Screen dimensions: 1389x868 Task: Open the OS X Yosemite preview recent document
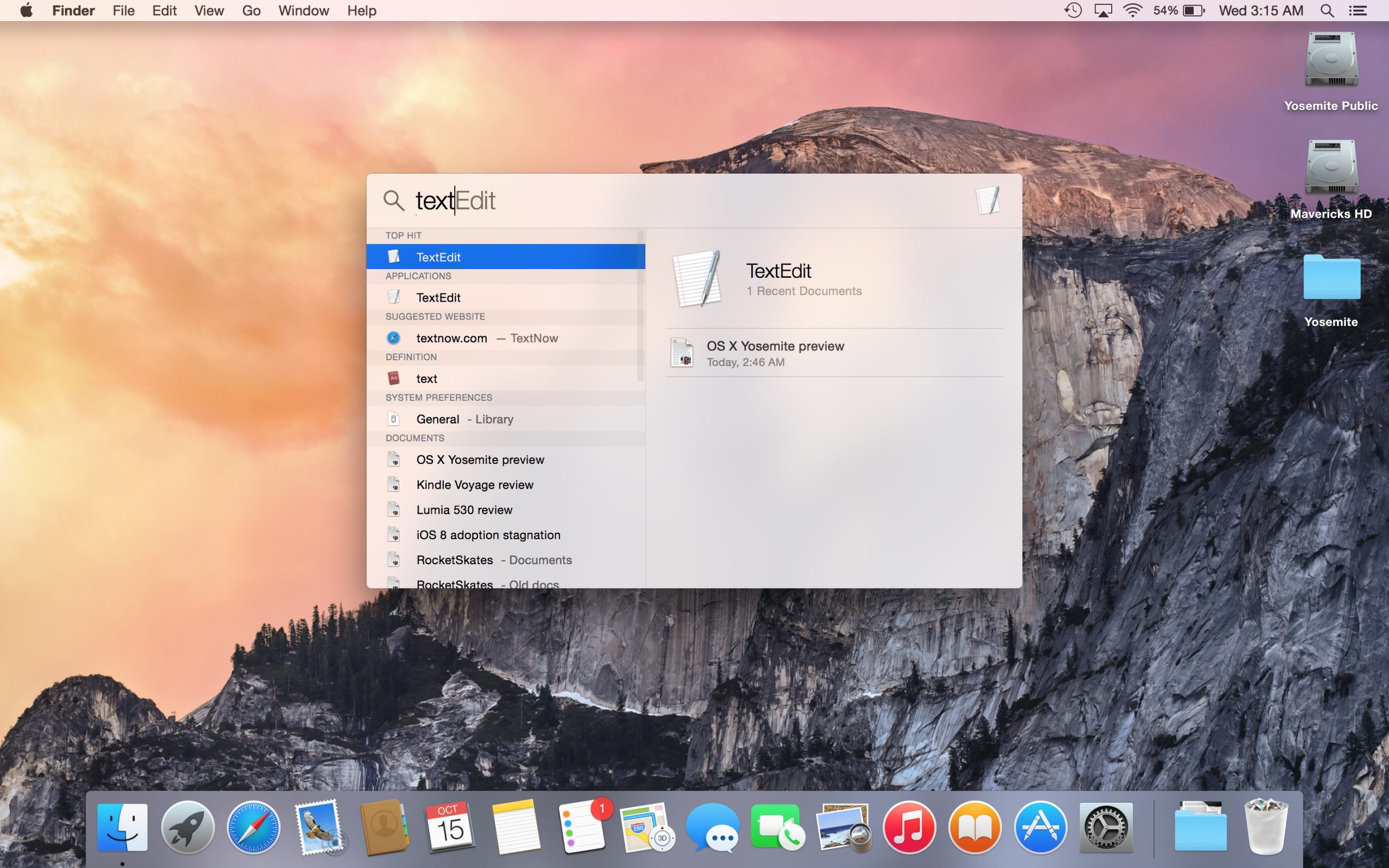pos(775,352)
